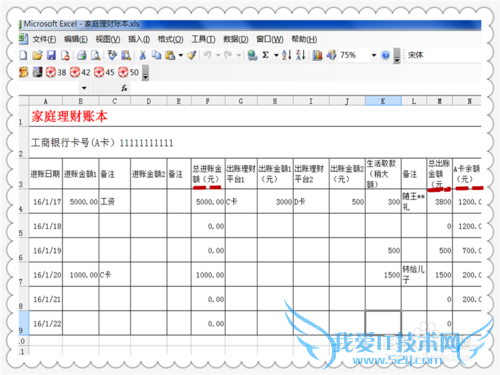Copy the selected cells
This screenshot has height=375, width=500.
pyautogui.click(x=156, y=55)
